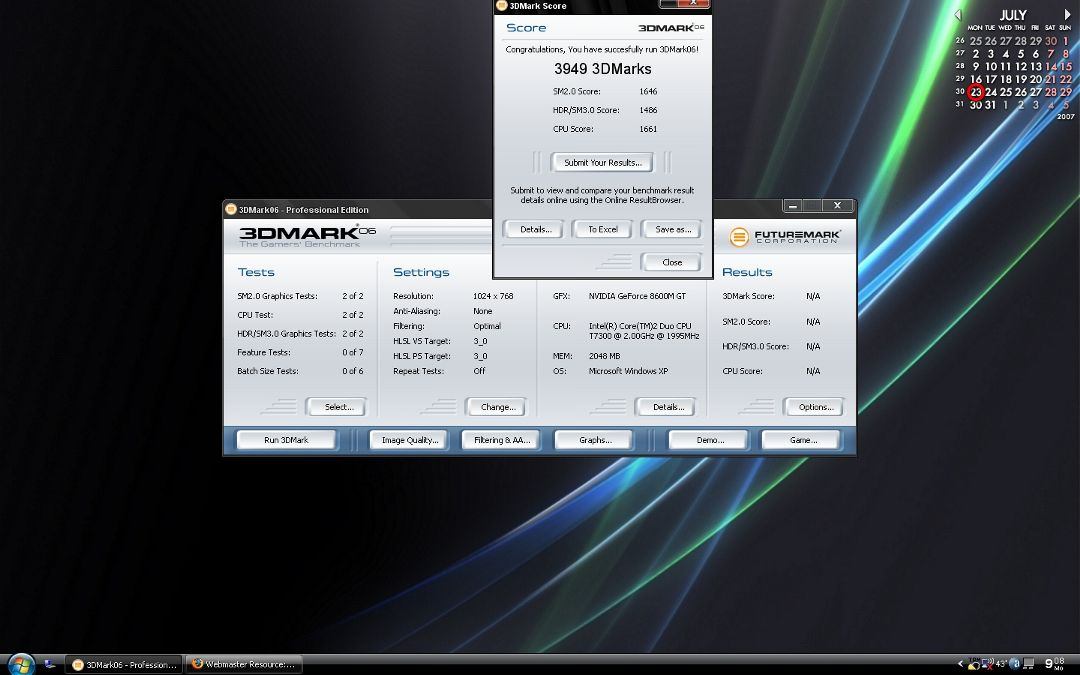Viewport: 1080px width, 675px height.
Task: Open Filtering & AA tool
Action: pos(501,439)
